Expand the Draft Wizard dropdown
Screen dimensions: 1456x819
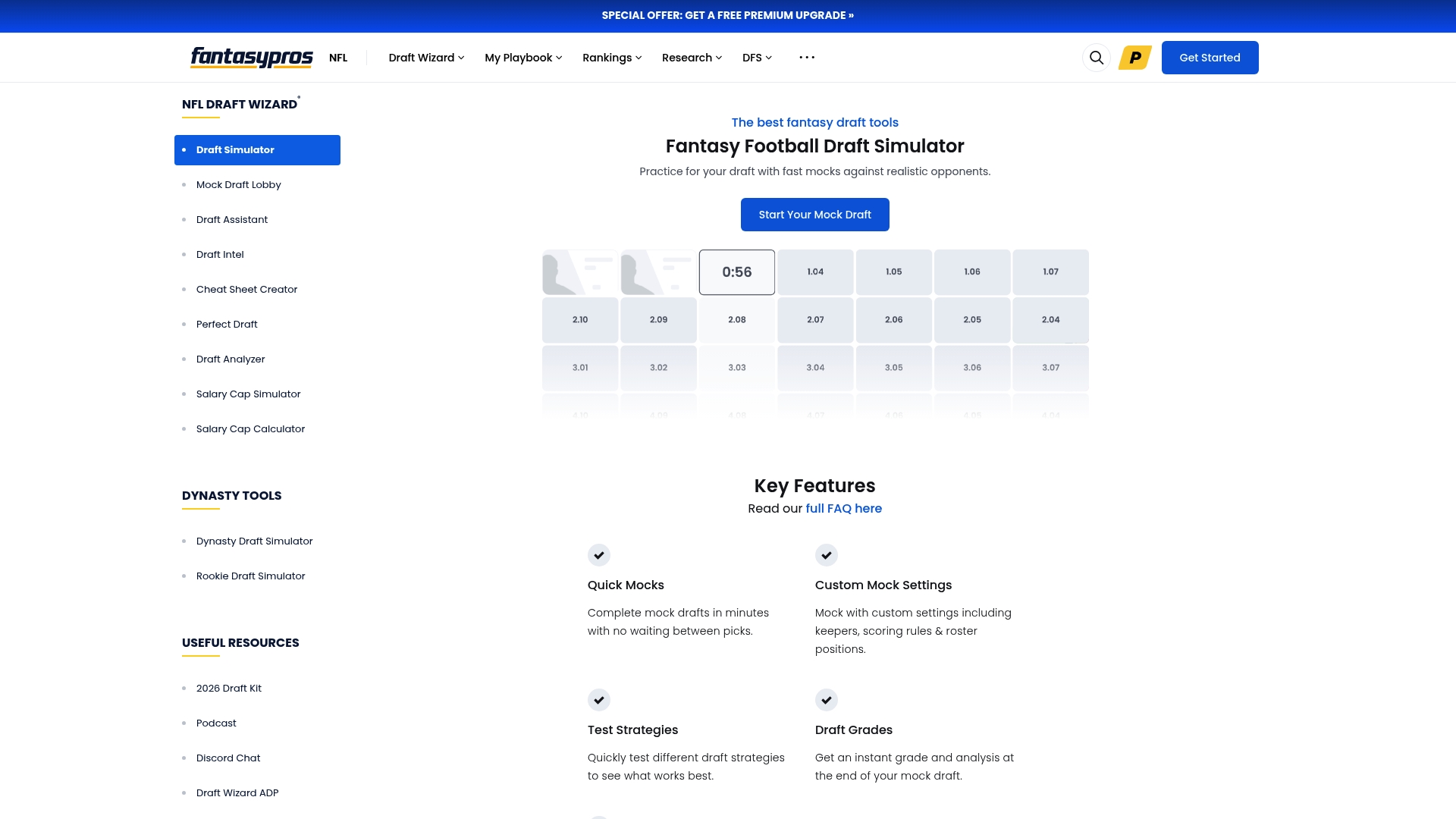(x=426, y=58)
